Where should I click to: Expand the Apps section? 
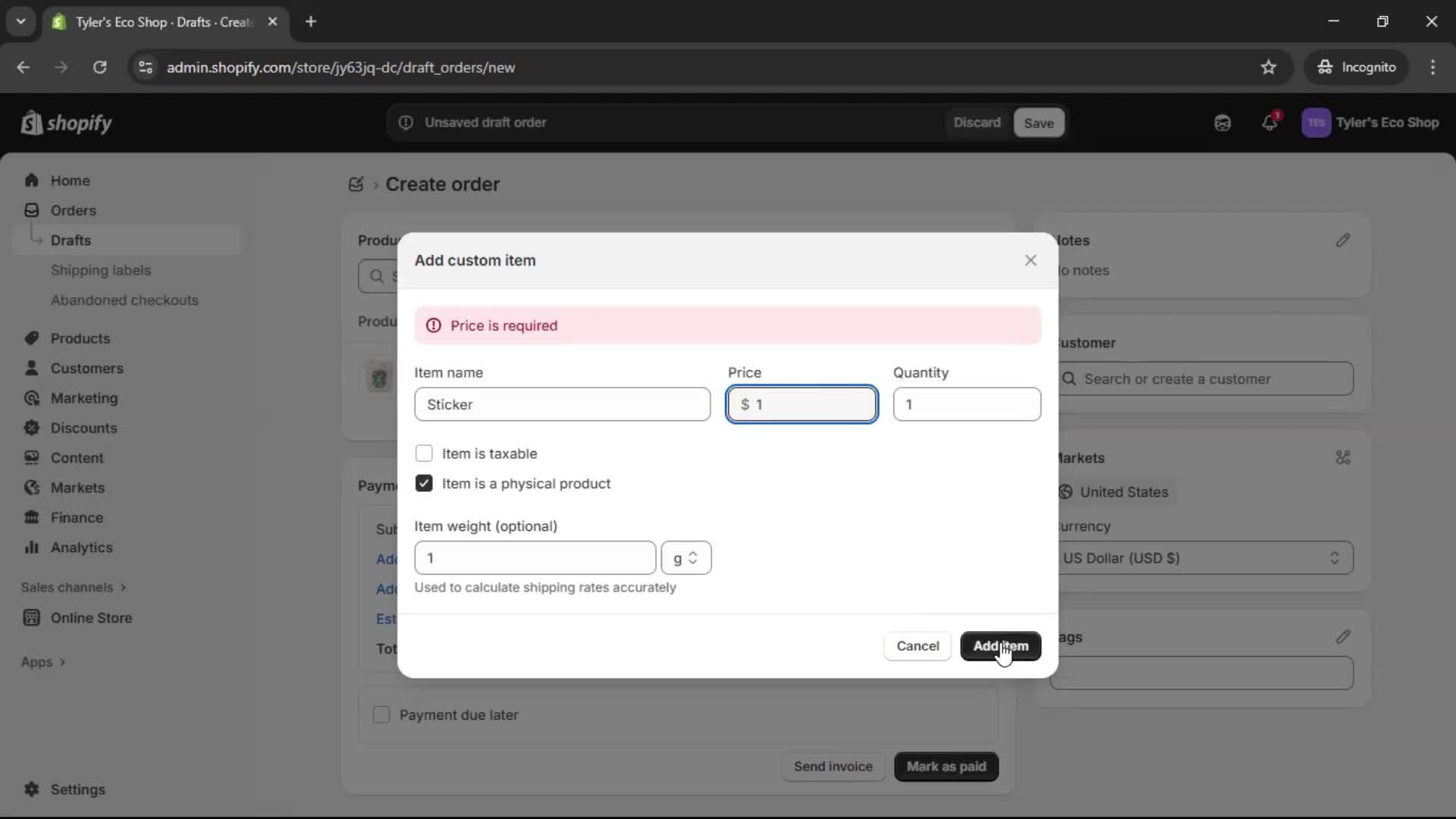tap(43, 661)
